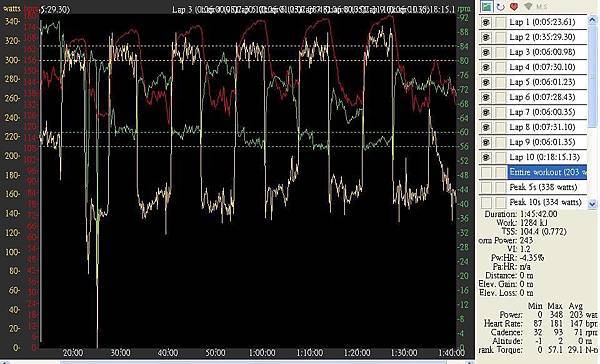
Task: Click the red heart rate icon
Action: 514,7
